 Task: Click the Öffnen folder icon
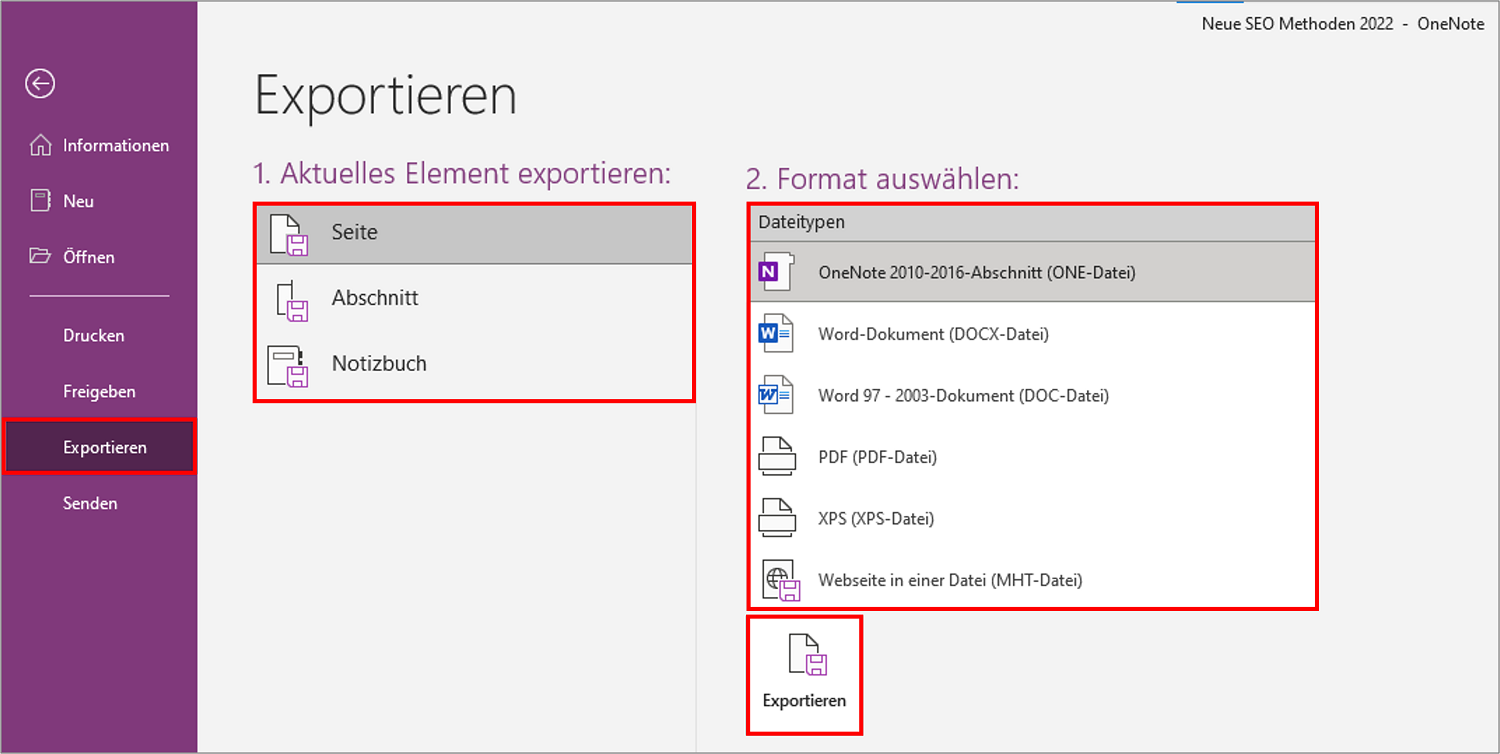40,257
